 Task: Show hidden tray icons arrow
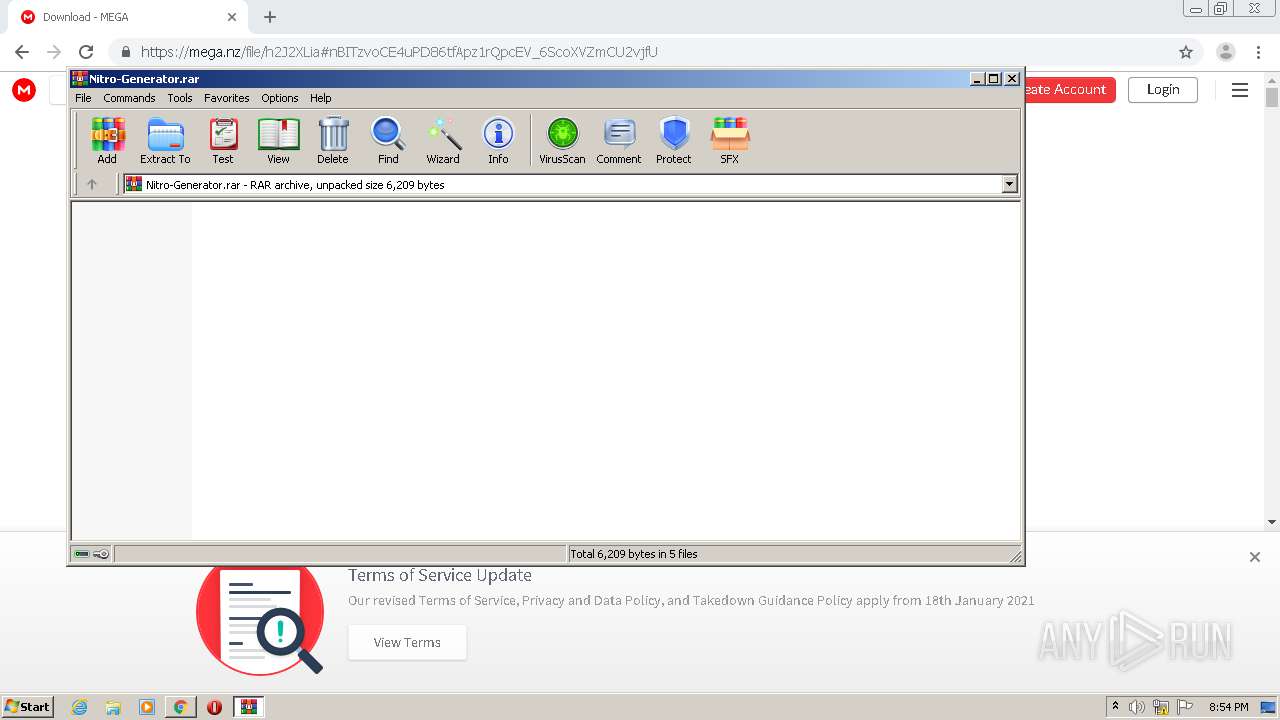click(1115, 707)
